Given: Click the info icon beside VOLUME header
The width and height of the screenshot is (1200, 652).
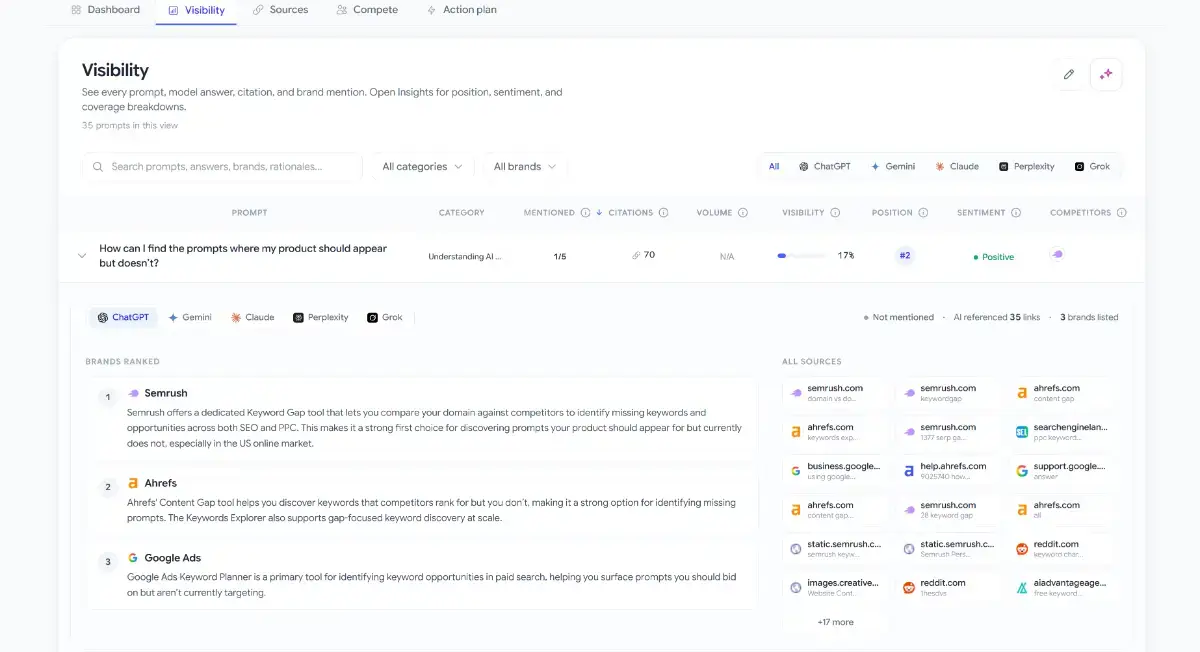Looking at the screenshot, I should (x=743, y=213).
